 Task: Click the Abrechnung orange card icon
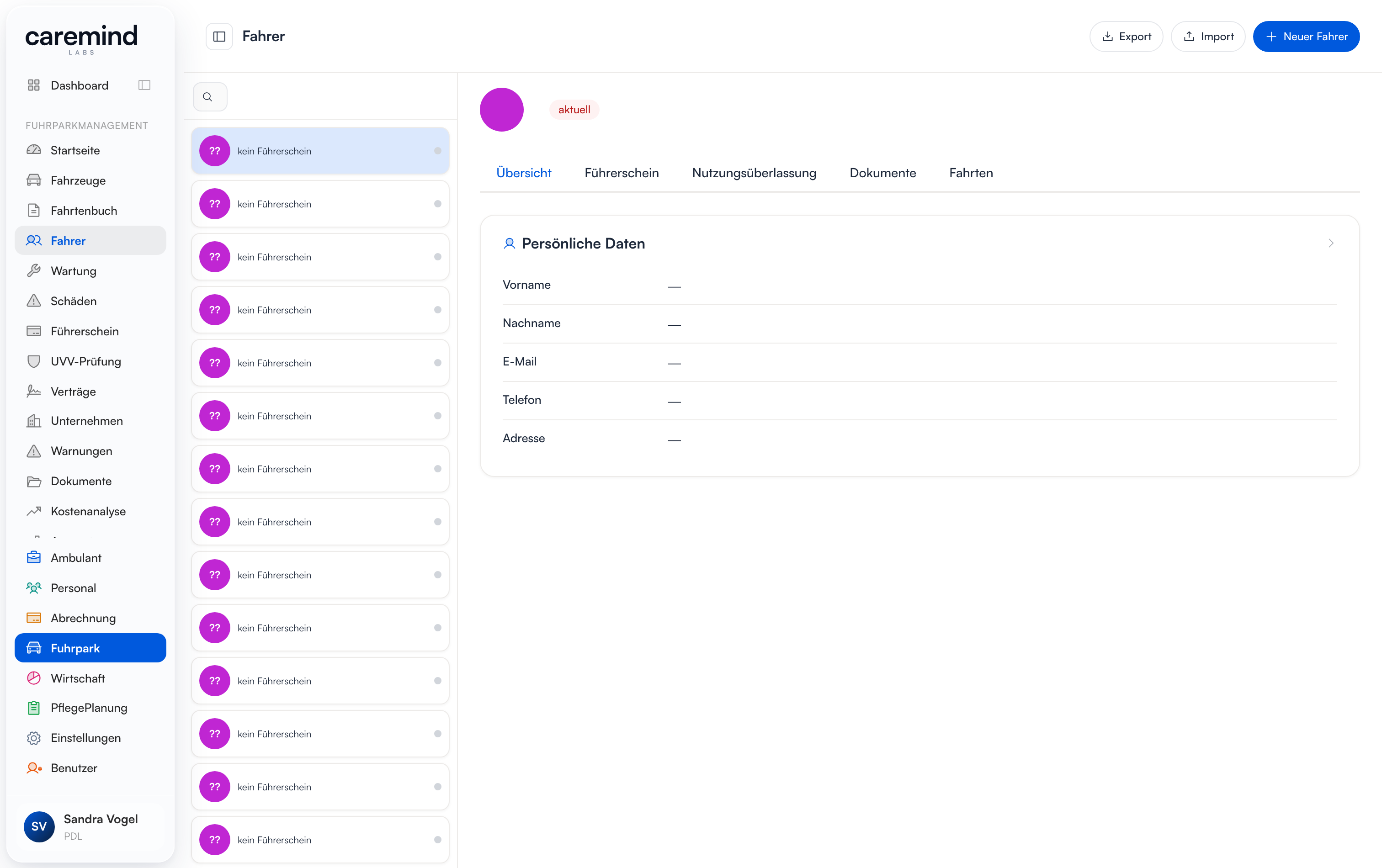click(x=34, y=618)
